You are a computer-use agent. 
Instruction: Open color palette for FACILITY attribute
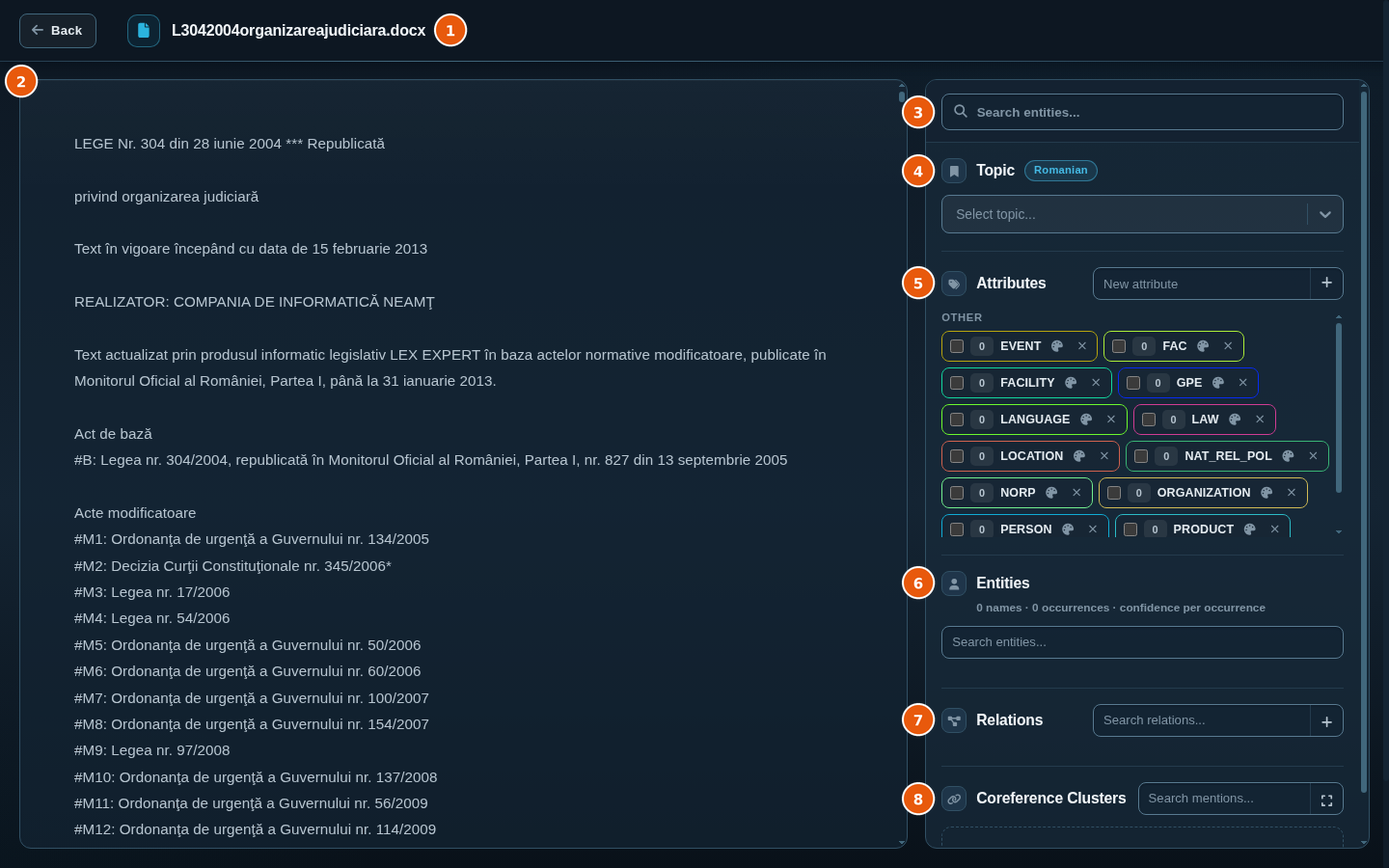point(1071,383)
